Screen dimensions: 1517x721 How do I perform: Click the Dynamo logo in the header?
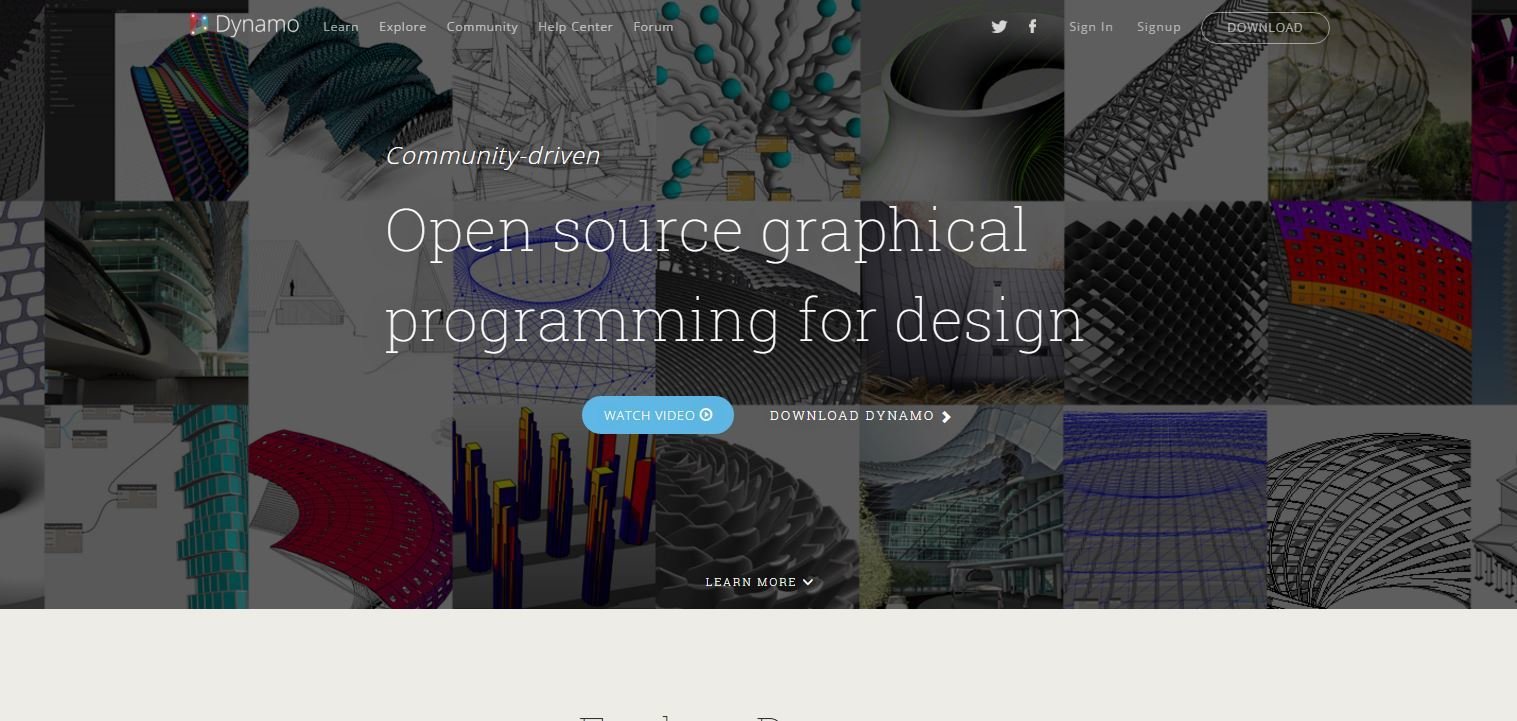(244, 25)
